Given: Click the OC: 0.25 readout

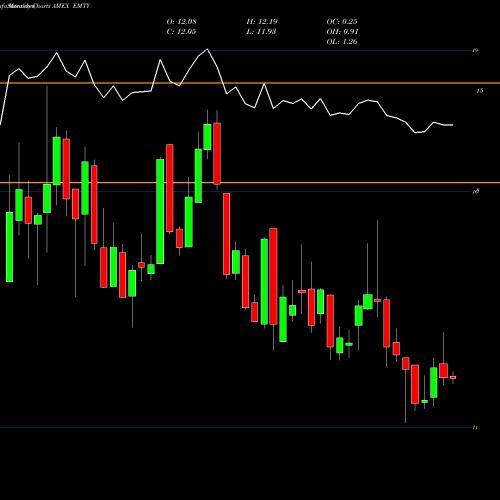Looking at the screenshot, I should [x=342, y=22].
